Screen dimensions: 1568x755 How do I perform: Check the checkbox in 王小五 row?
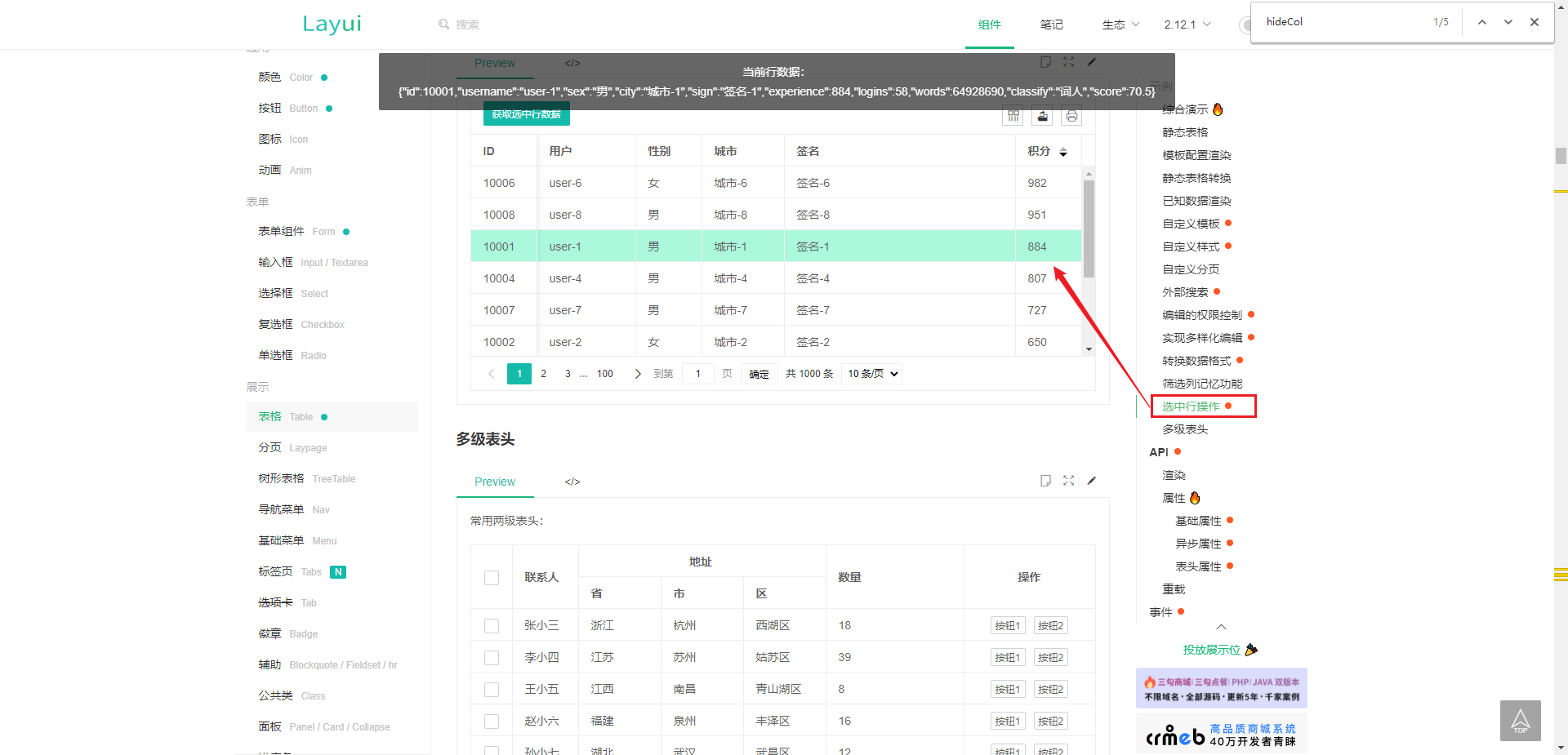pos(492,689)
